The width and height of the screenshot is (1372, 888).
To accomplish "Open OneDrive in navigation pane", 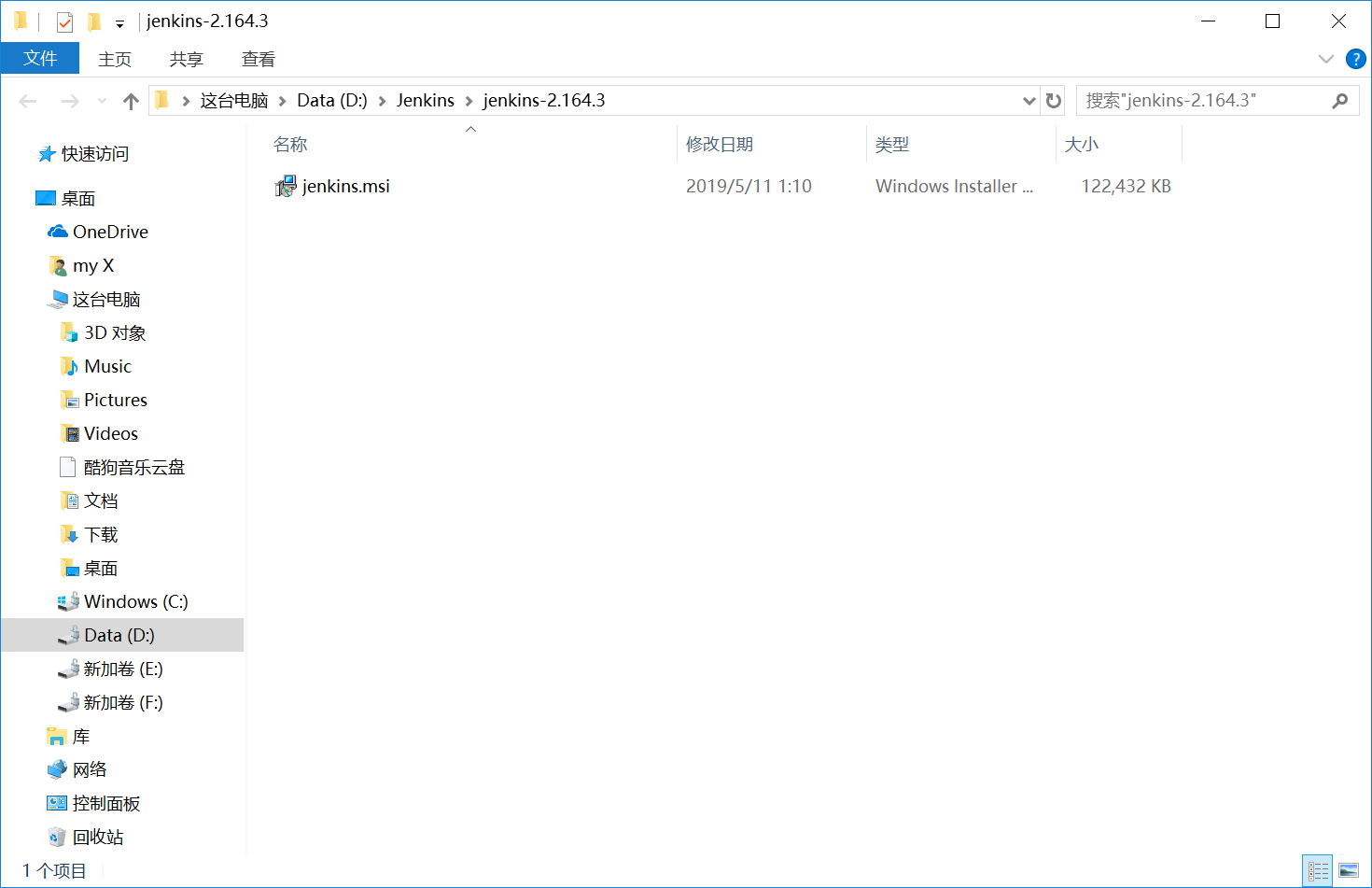I will [110, 232].
